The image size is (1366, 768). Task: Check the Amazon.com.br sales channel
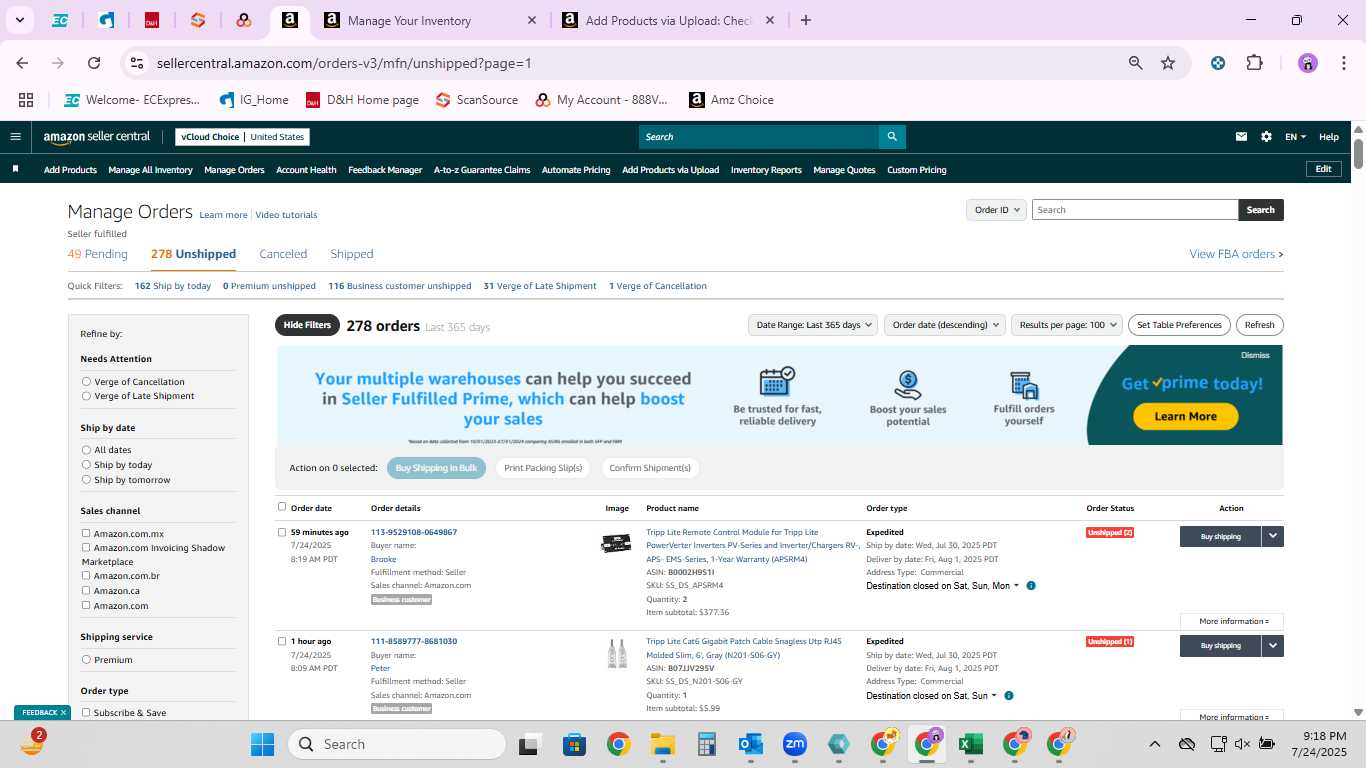(86, 576)
